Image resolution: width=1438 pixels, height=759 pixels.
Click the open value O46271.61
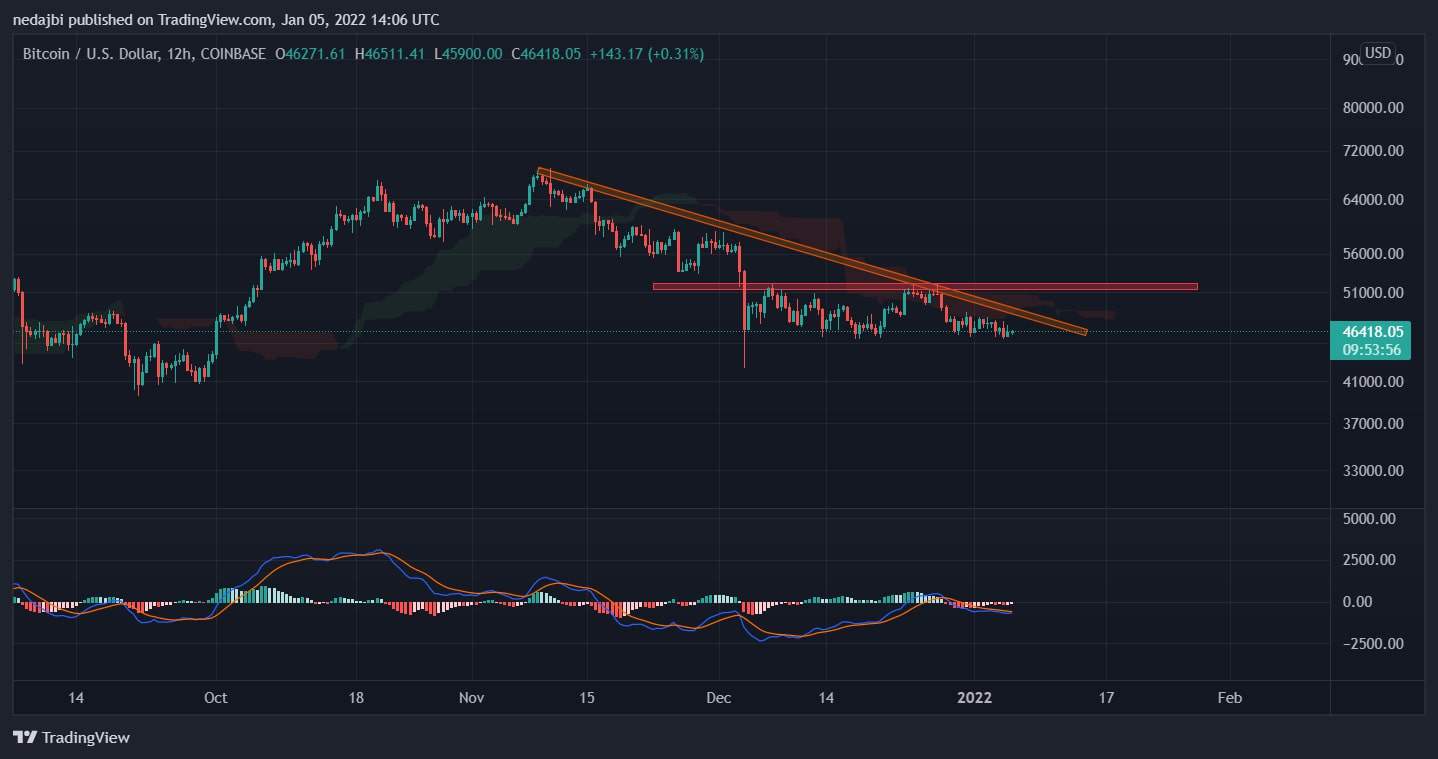(309, 54)
